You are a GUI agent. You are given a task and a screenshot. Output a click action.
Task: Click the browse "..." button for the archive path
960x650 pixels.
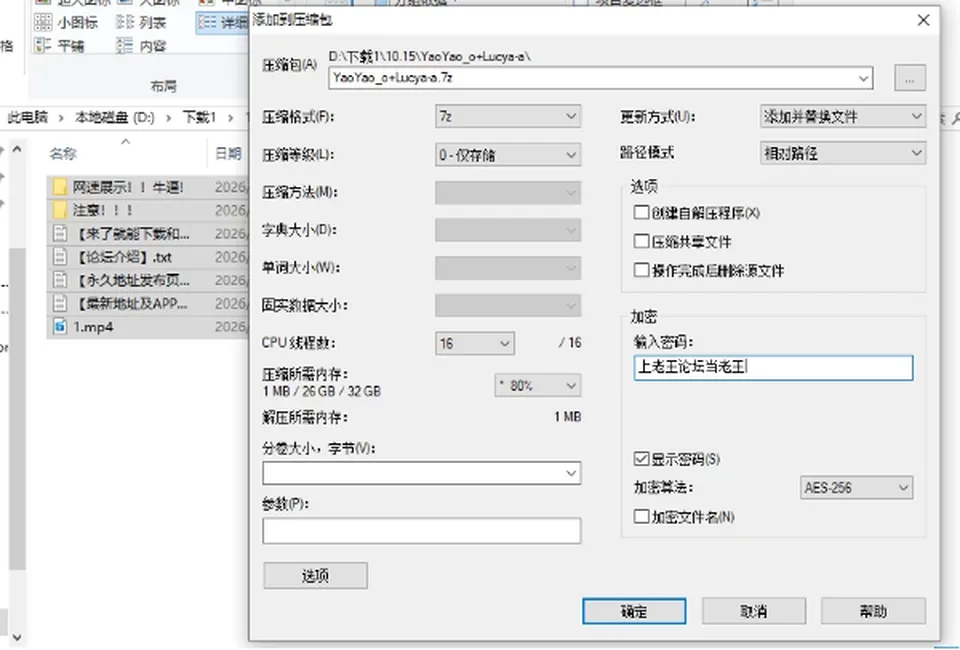910,78
